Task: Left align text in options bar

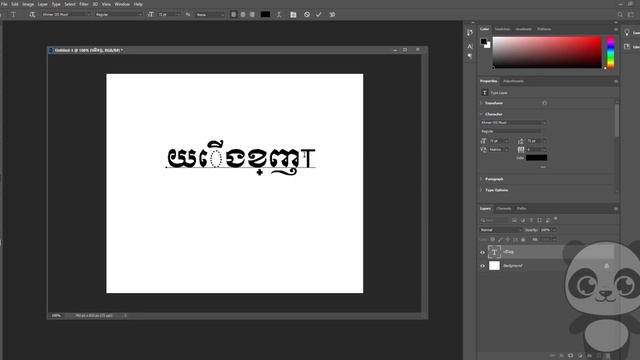Action: 233,14
